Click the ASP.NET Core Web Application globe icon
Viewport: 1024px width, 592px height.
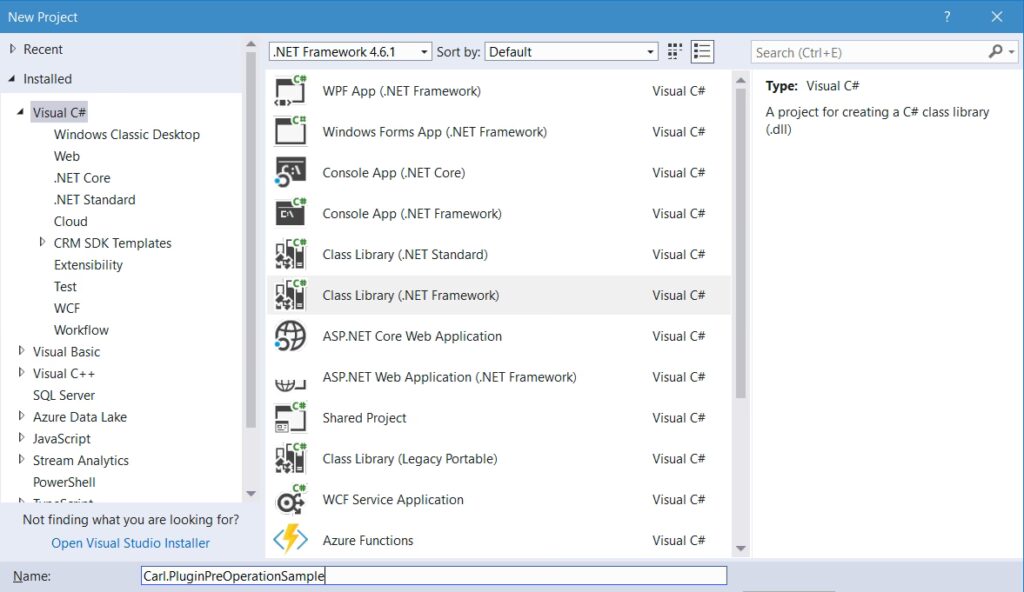pos(290,337)
